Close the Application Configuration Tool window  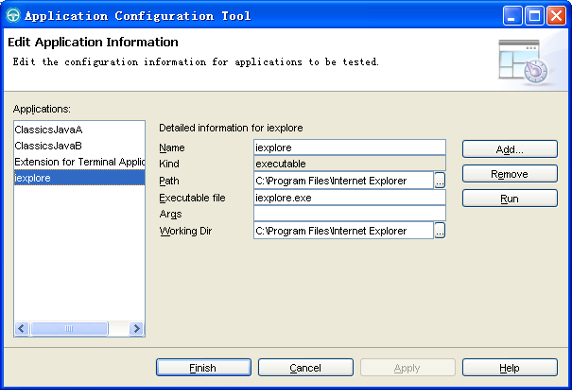(556, 16)
